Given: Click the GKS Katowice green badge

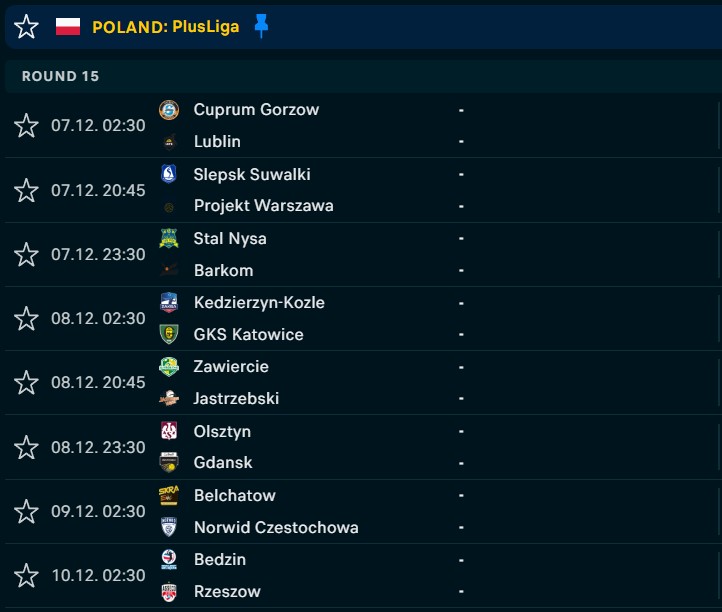Looking at the screenshot, I should (x=169, y=334).
